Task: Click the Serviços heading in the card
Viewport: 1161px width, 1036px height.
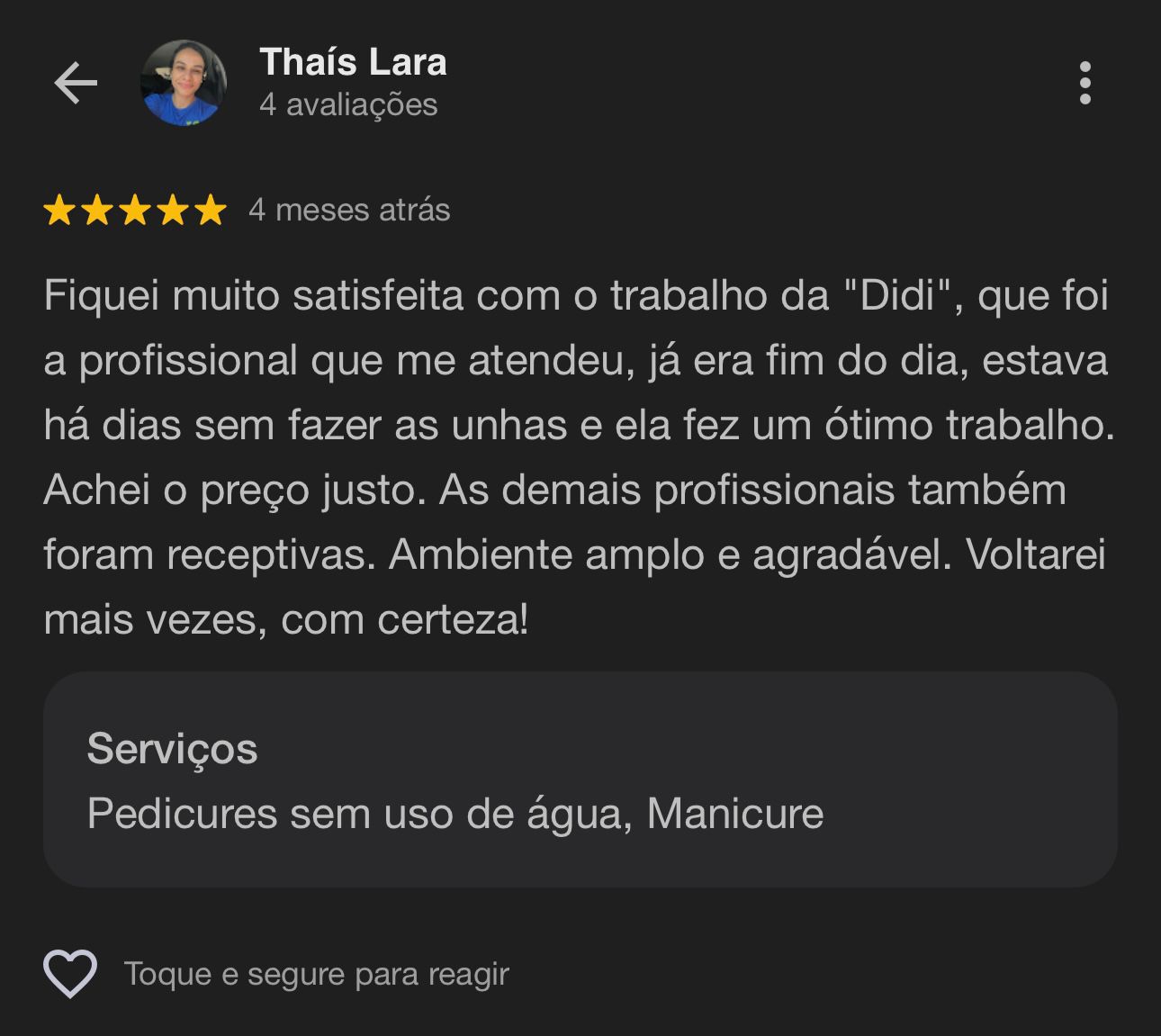Action: coord(172,749)
